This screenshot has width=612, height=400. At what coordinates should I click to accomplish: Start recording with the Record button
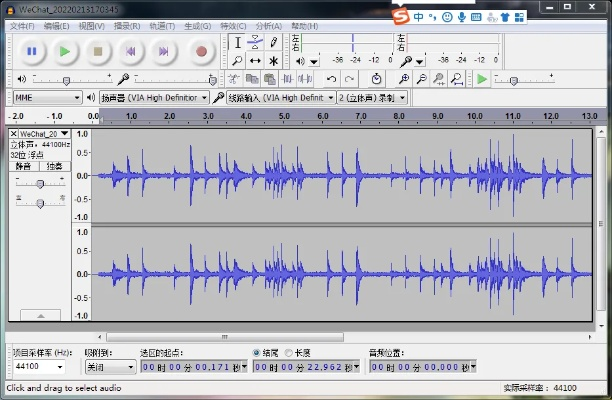pyautogui.click(x=201, y=50)
